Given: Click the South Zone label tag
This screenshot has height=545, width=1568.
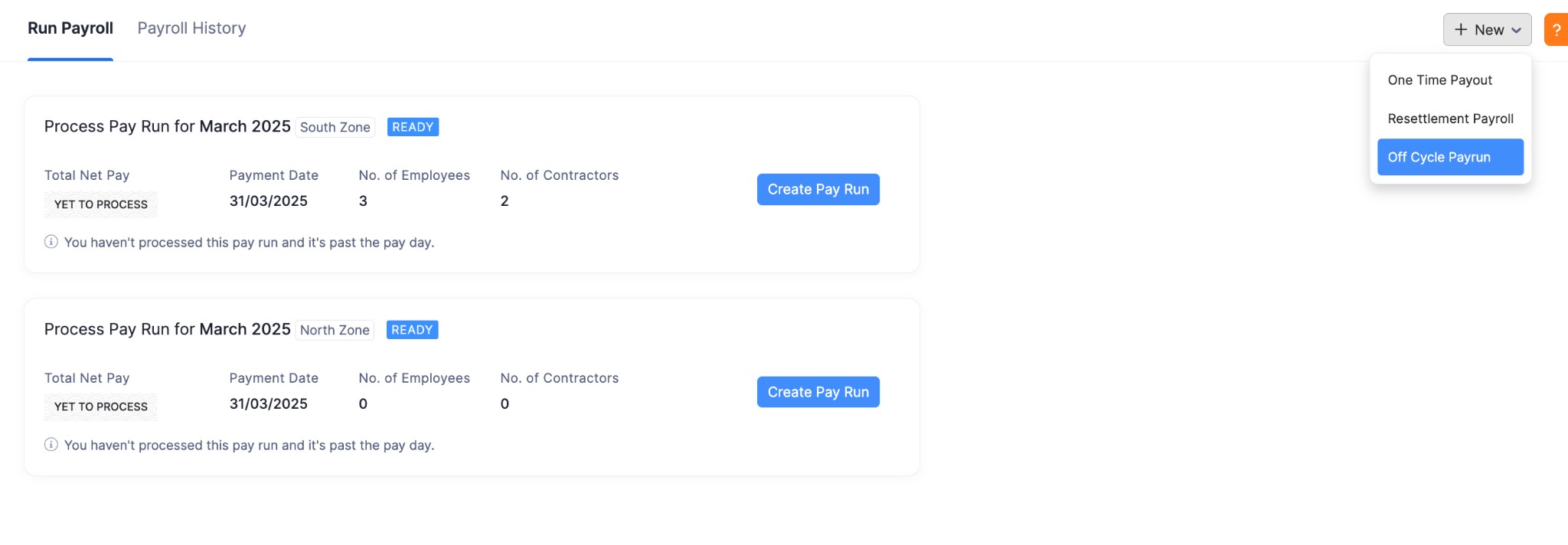Looking at the screenshot, I should pos(335,127).
